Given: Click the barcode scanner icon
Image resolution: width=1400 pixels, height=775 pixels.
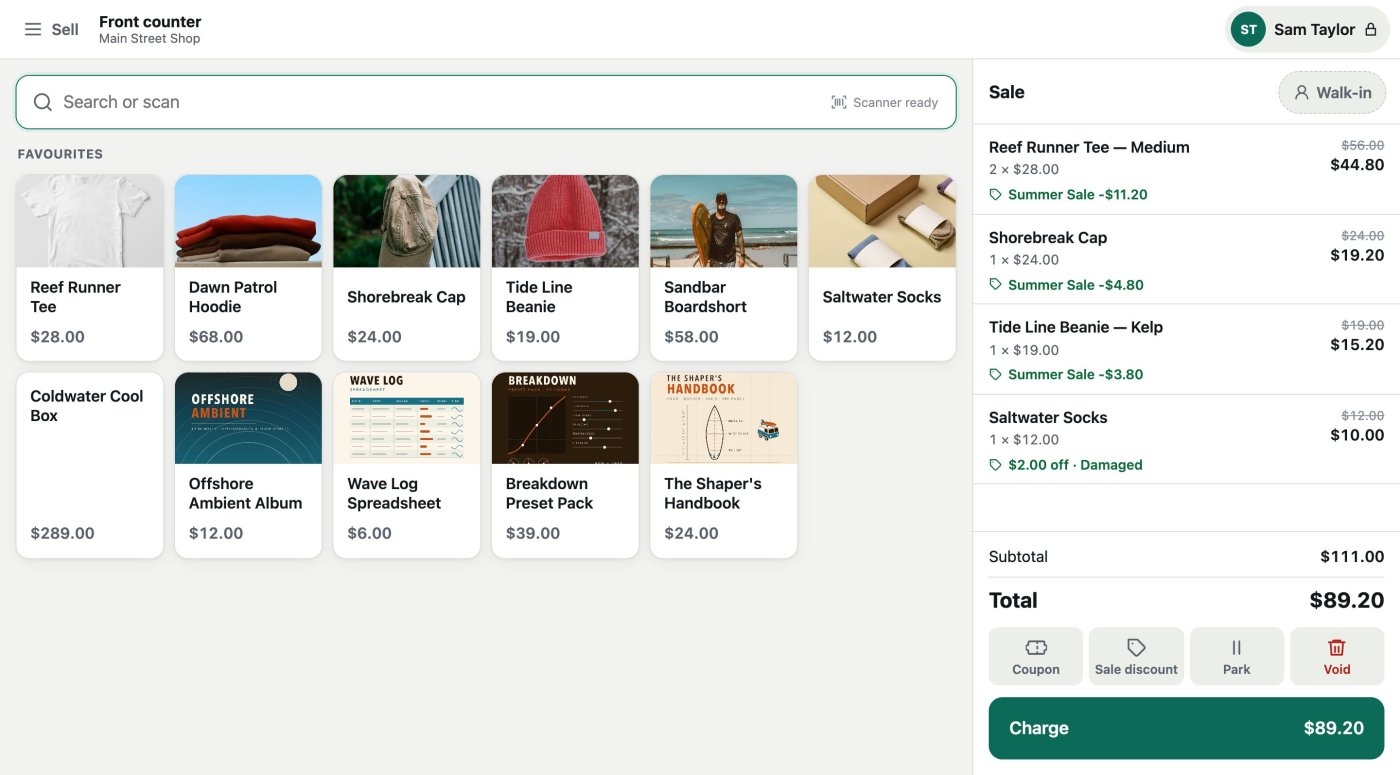Looking at the screenshot, I should (x=839, y=102).
